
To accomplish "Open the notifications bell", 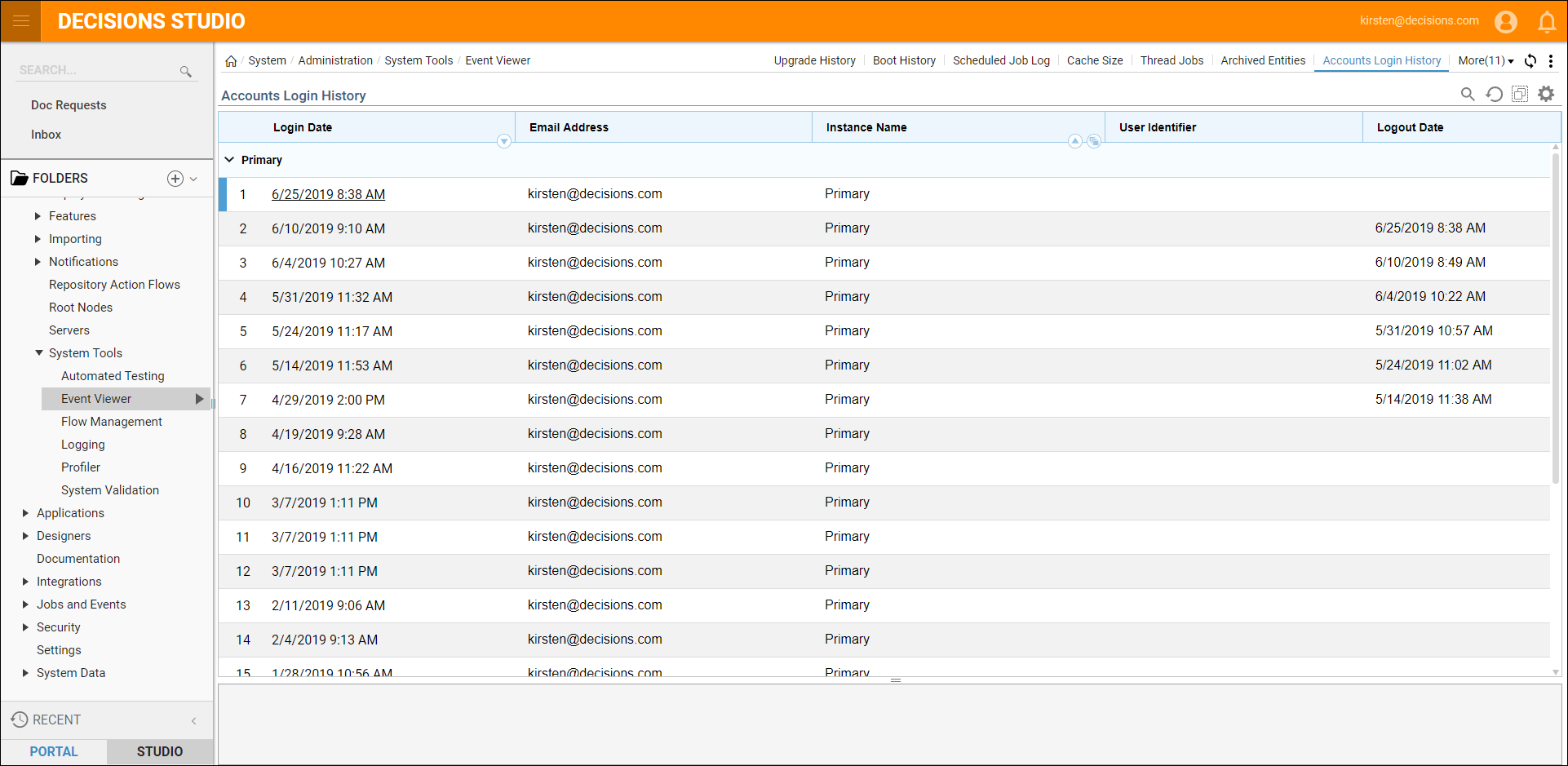I will point(1547,21).
